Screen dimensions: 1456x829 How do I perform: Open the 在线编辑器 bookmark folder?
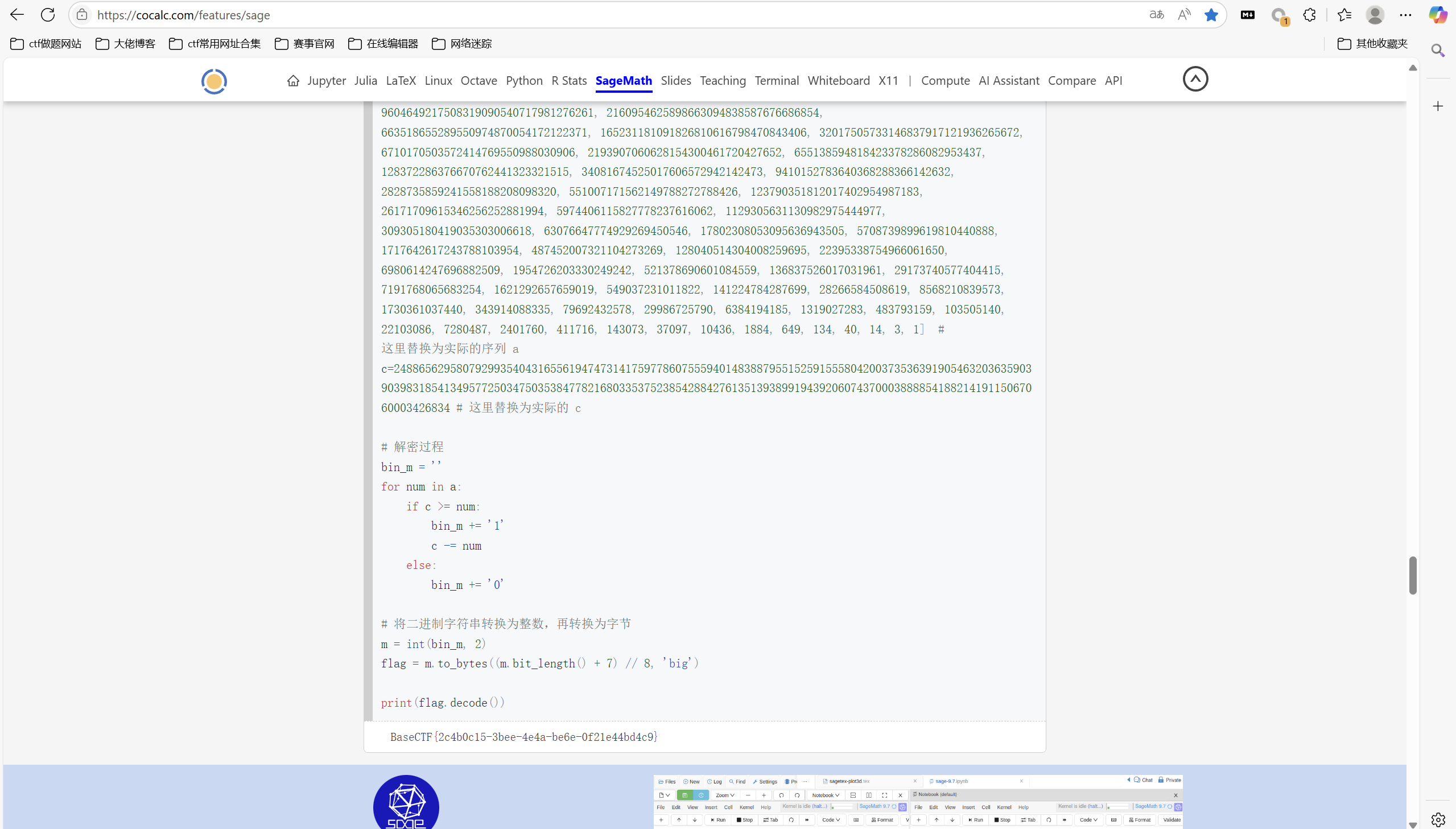[x=383, y=44]
